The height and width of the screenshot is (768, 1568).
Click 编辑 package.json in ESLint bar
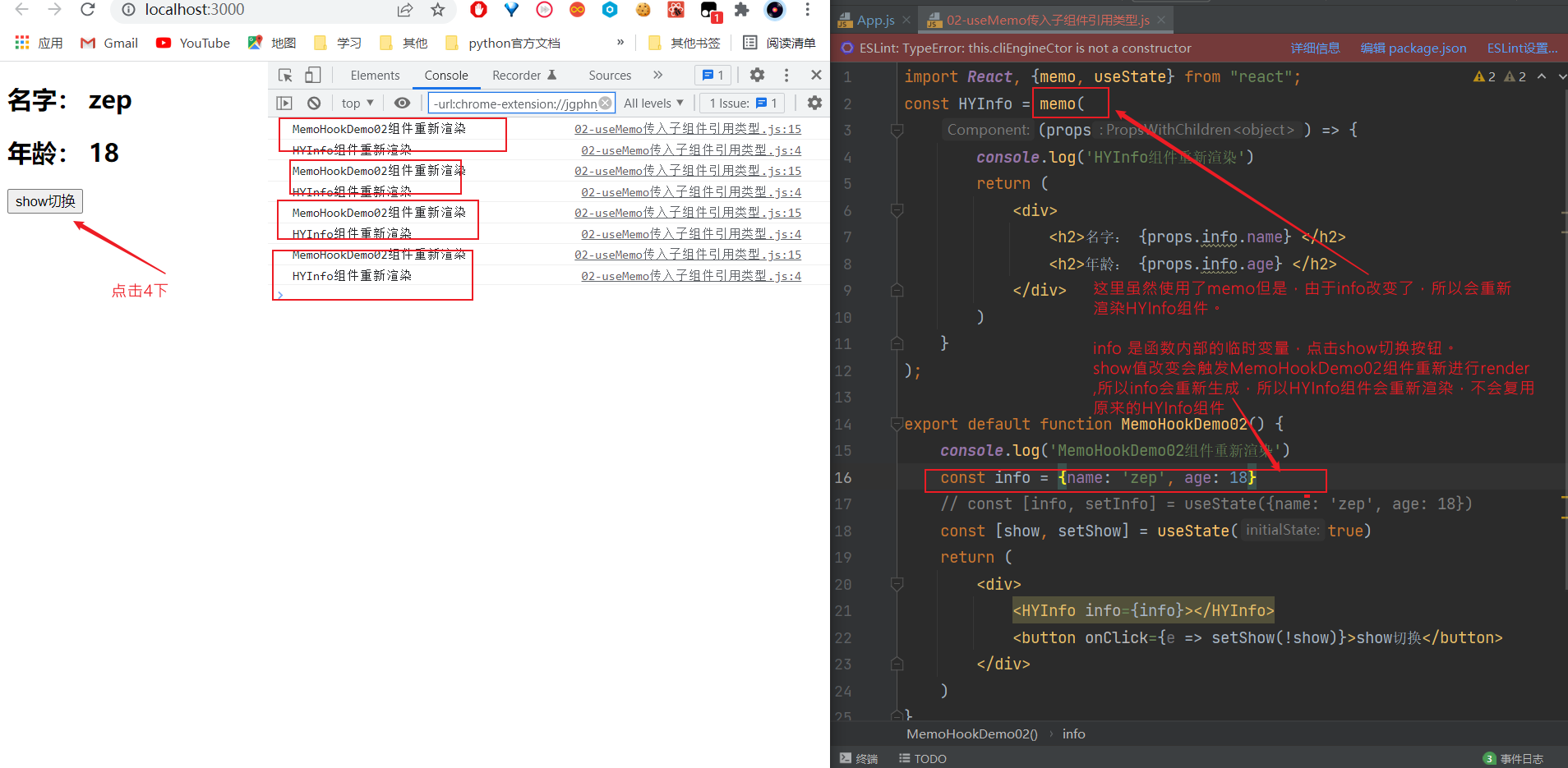coord(1414,48)
